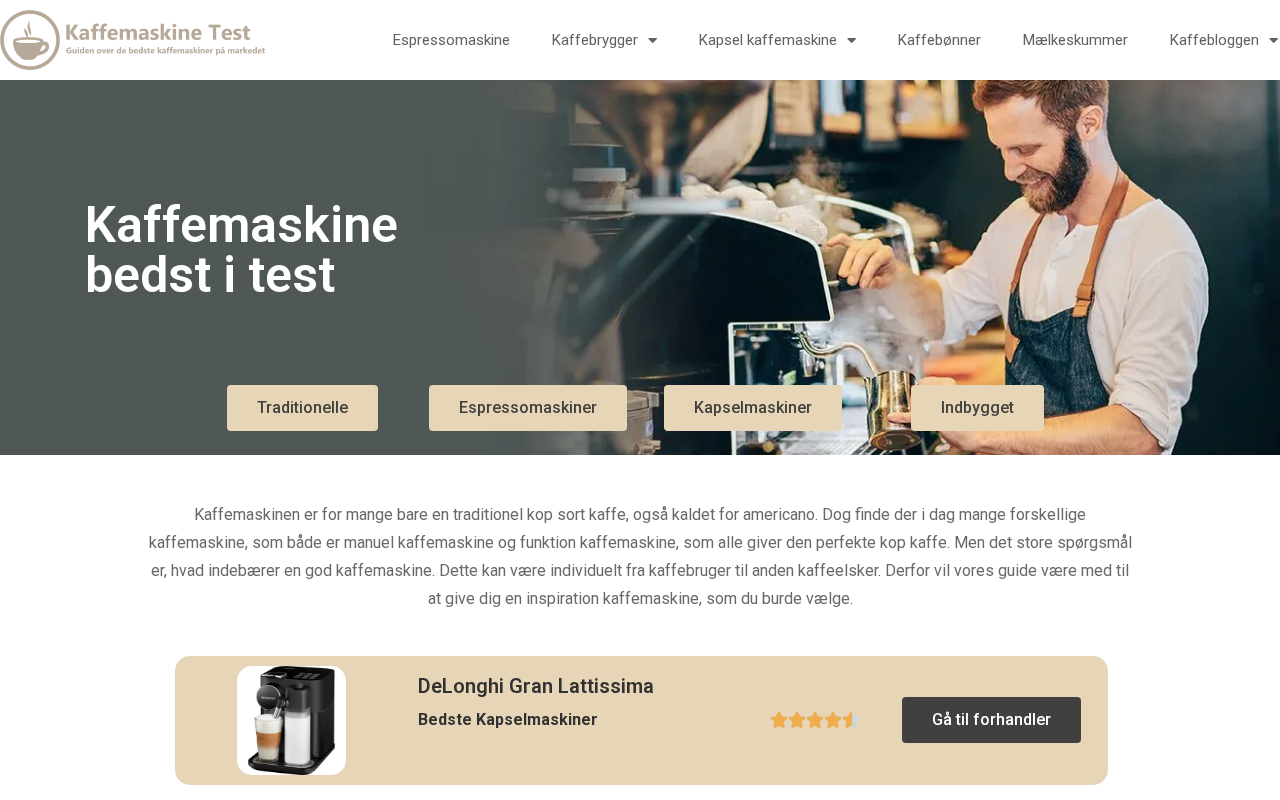Expand the Kaffebrygger dropdown arrow
The height and width of the screenshot is (800, 1280).
[x=652, y=40]
